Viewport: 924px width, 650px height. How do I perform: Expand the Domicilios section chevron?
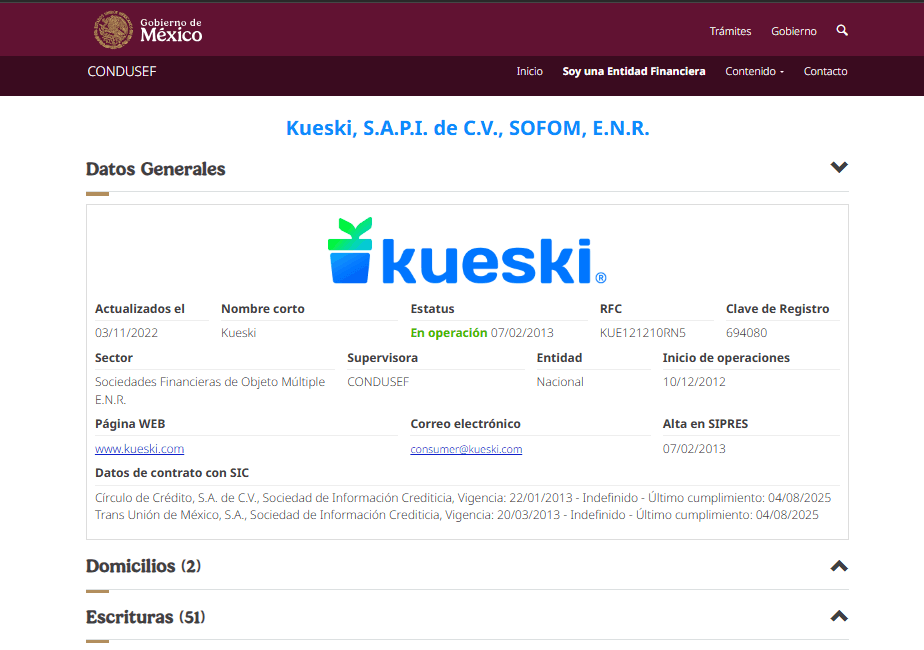click(839, 566)
